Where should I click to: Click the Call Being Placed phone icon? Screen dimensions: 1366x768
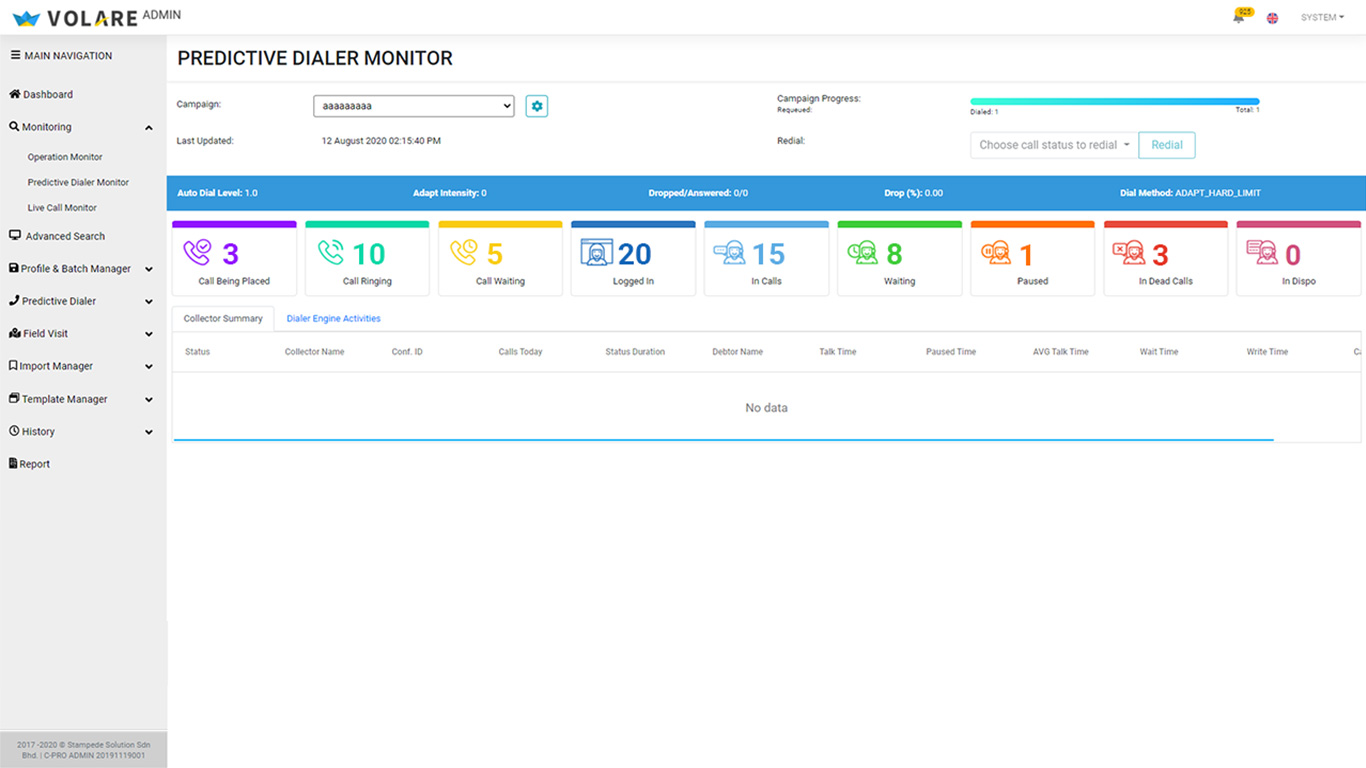[x=197, y=253]
